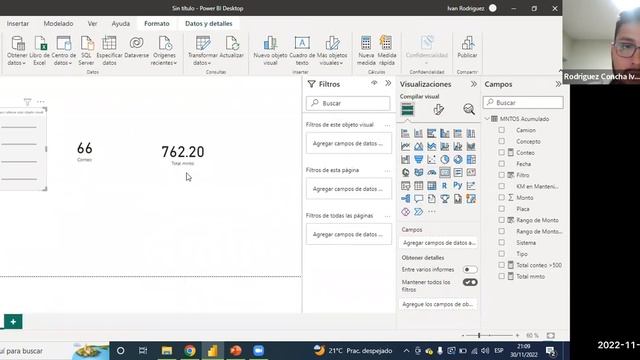This screenshot has height=360, width=640.
Task: Open Zoom from the taskbar
Action: [x=258, y=351]
